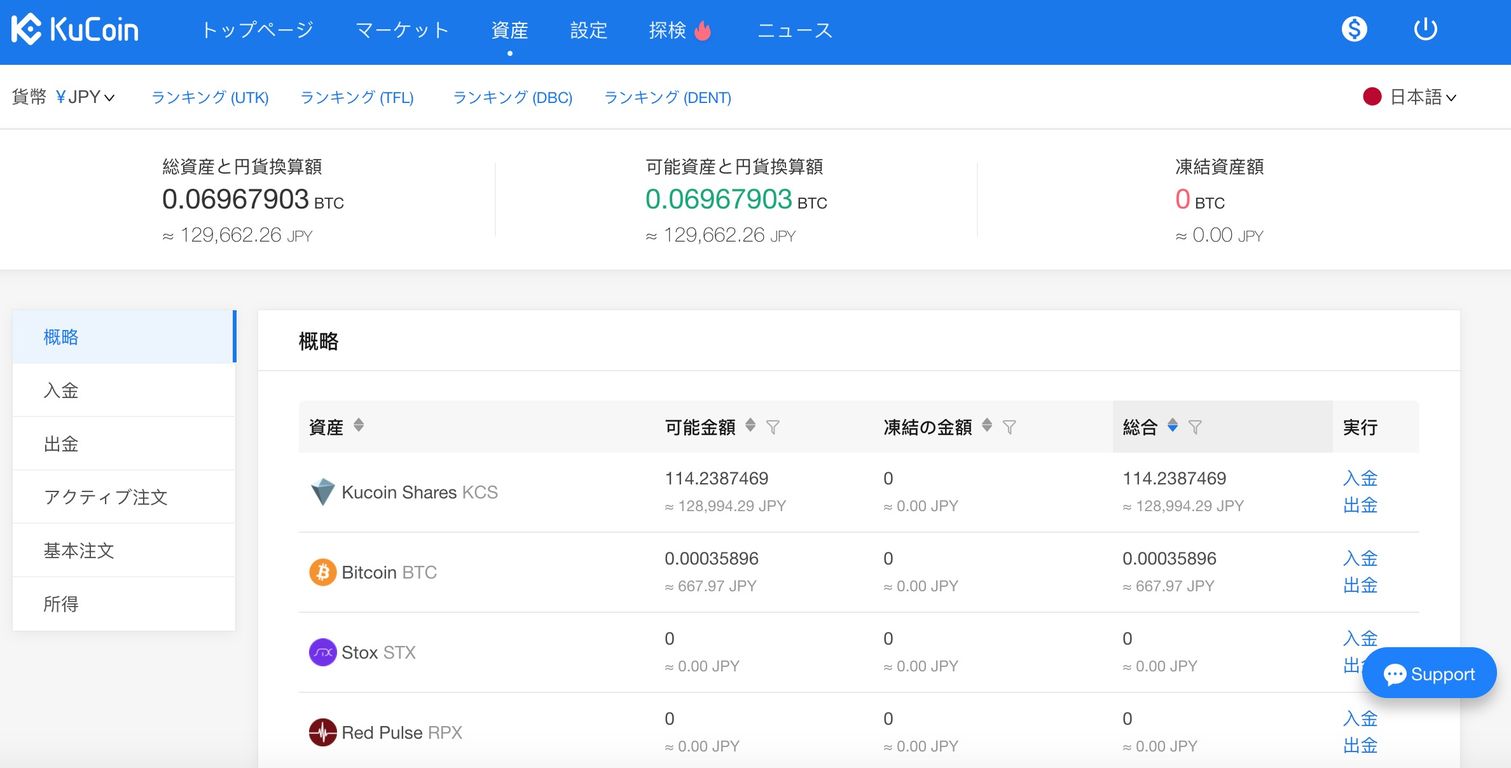Open the Support chat button
This screenshot has width=1511, height=768.
(x=1429, y=674)
